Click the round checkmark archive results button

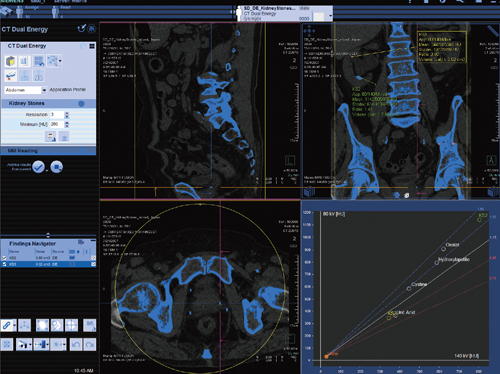tap(39, 167)
